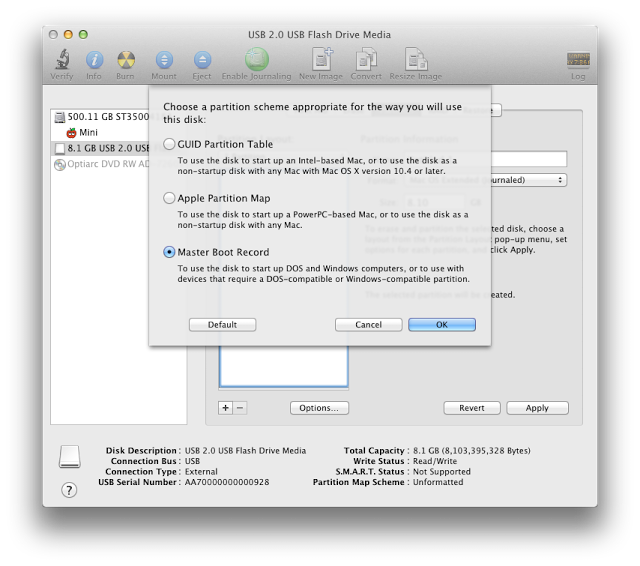This screenshot has height=566, width=640.
Task: Click the help question mark button
Action: (69, 490)
